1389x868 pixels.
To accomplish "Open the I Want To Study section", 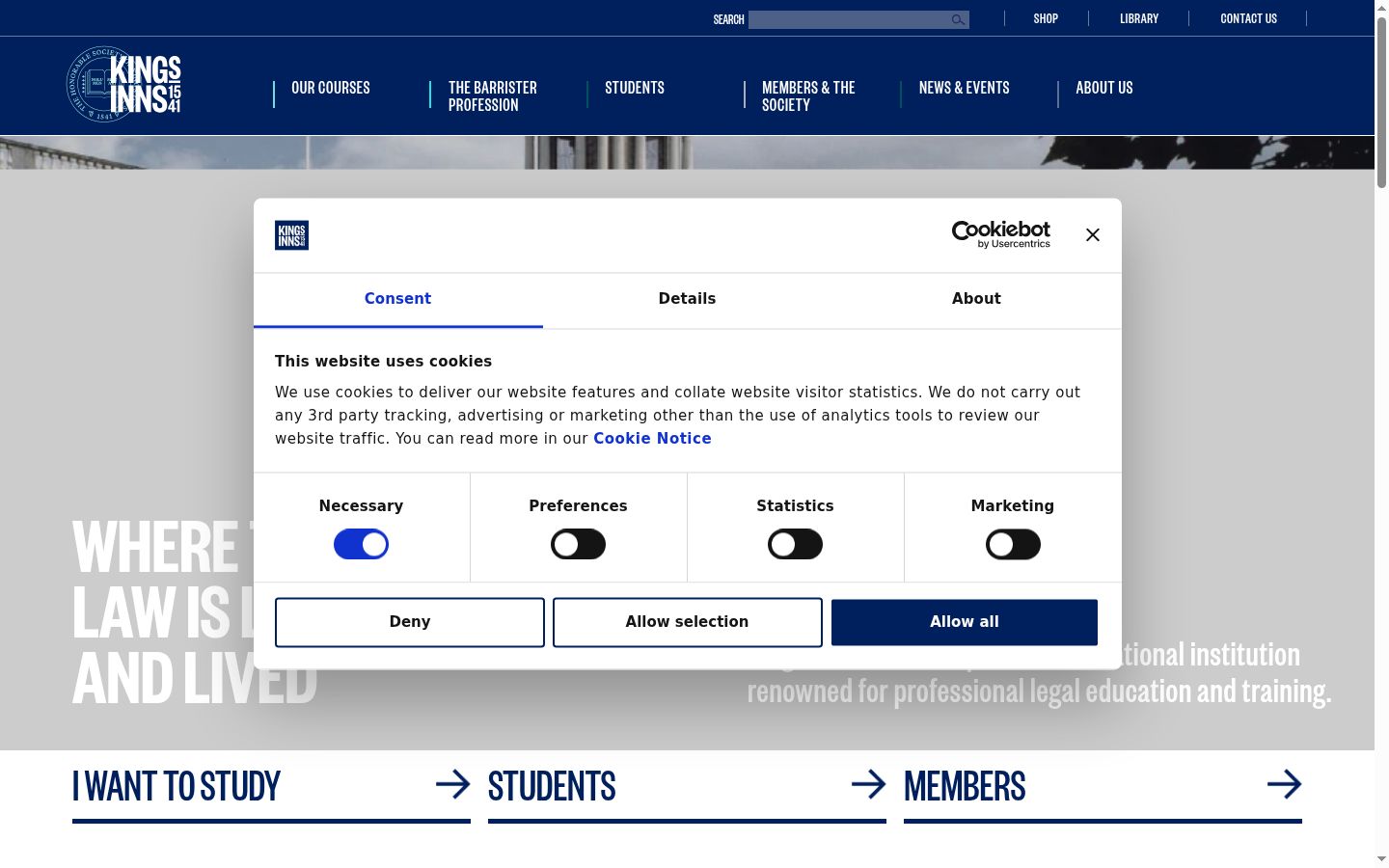I will (177, 787).
